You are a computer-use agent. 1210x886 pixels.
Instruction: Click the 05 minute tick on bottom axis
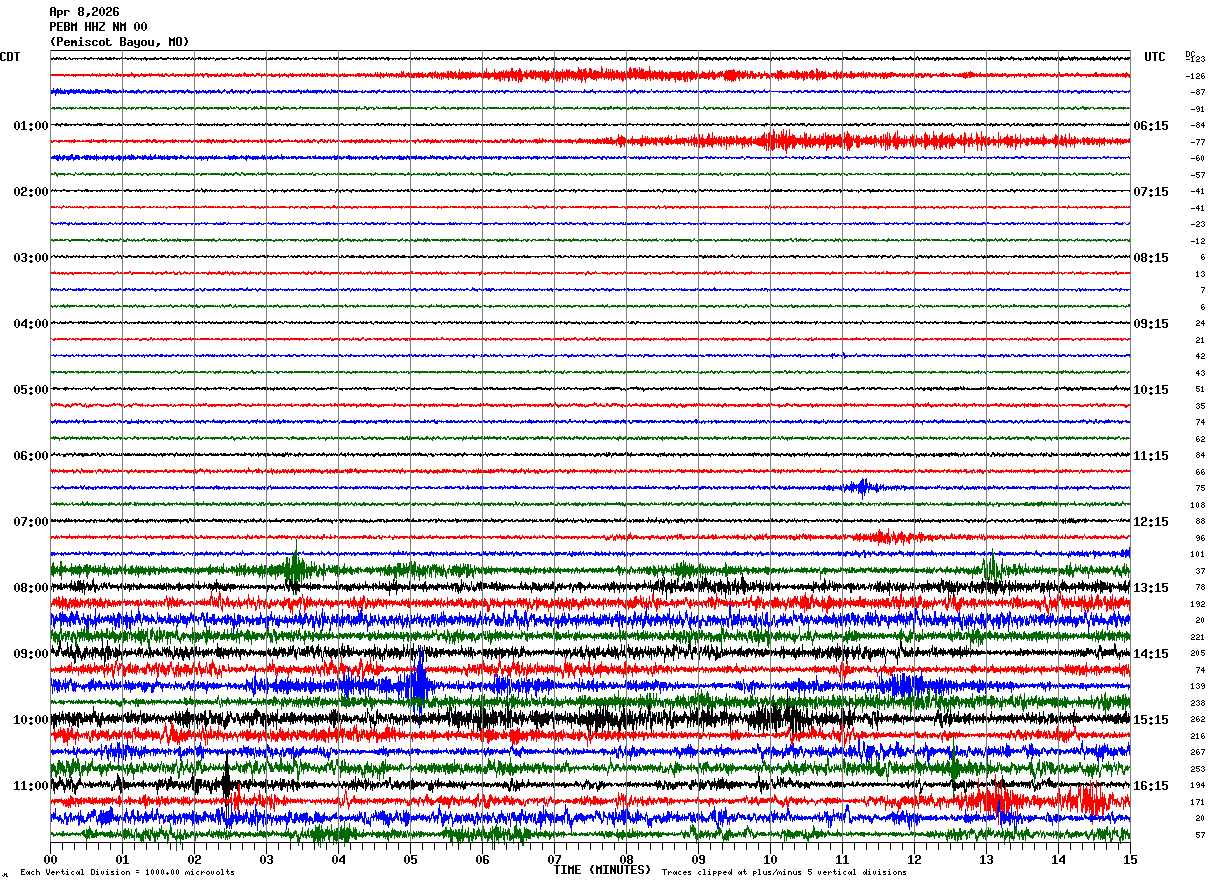410,859
